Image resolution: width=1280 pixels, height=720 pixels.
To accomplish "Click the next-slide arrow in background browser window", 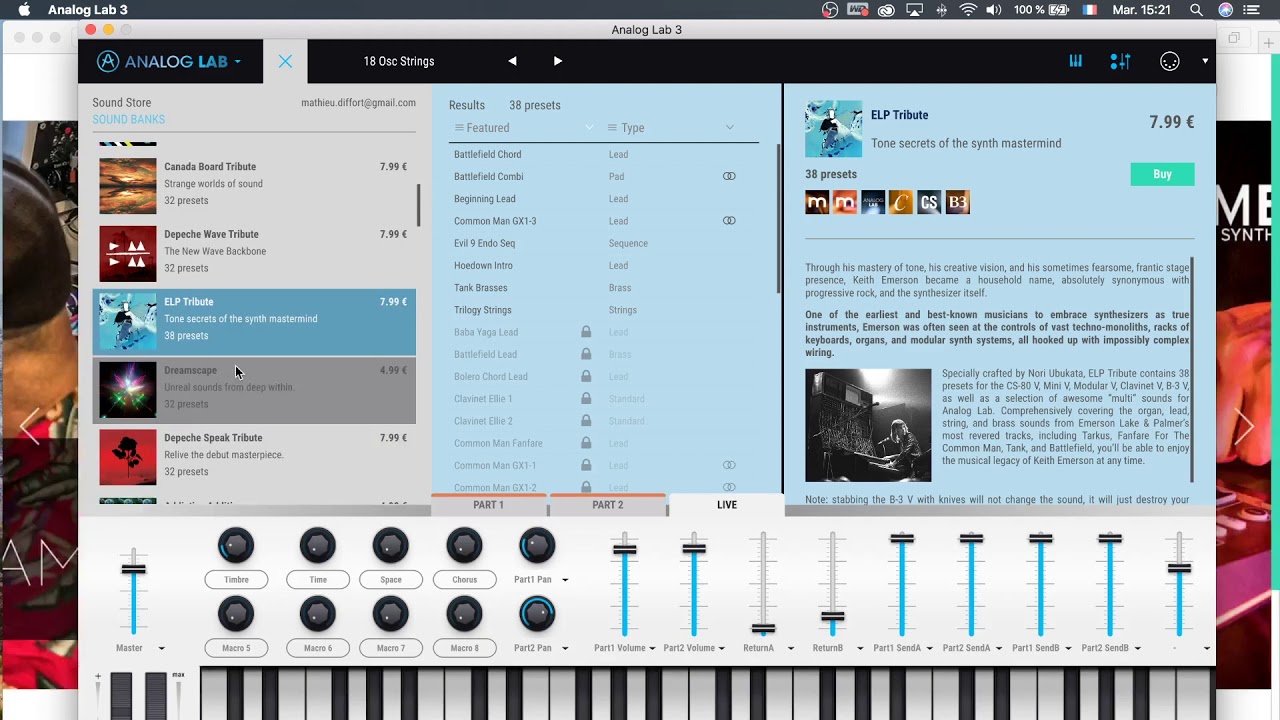I will tap(1244, 427).
